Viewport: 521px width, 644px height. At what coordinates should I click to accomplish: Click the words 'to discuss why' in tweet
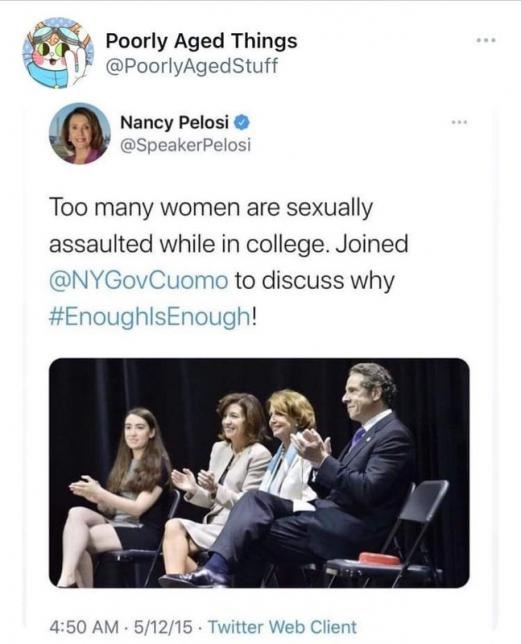click(314, 281)
